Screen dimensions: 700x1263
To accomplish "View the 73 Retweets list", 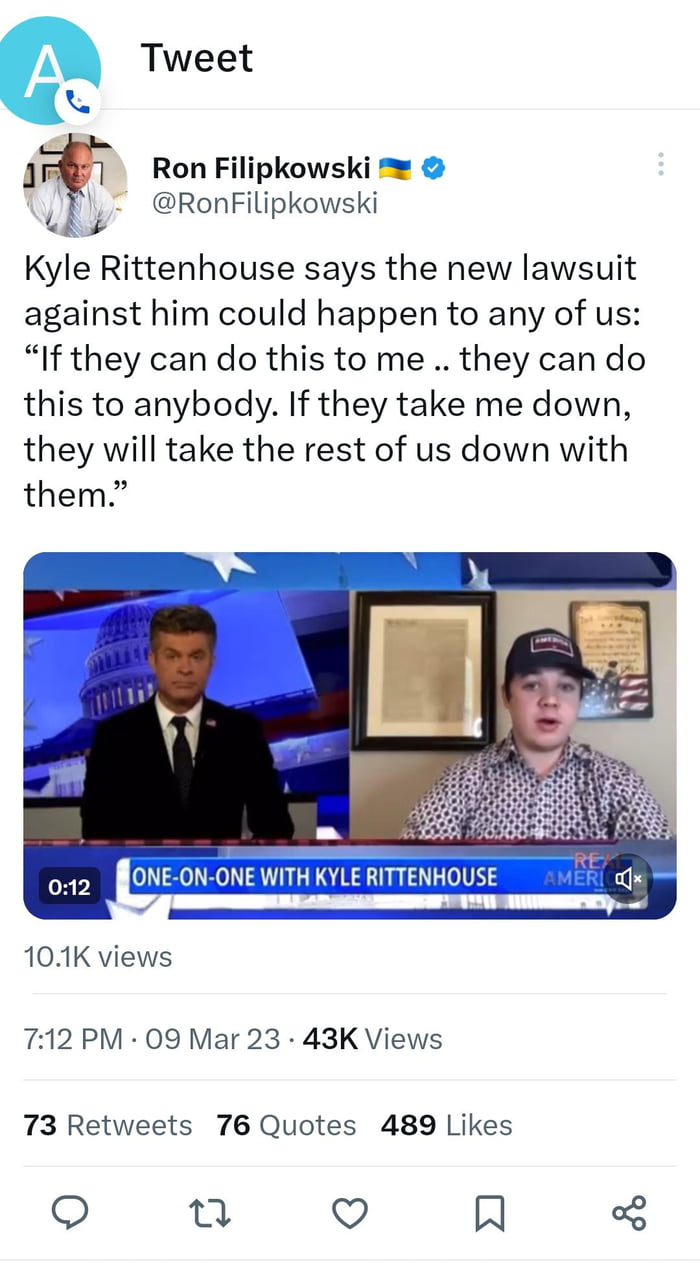I will click(x=108, y=1125).
